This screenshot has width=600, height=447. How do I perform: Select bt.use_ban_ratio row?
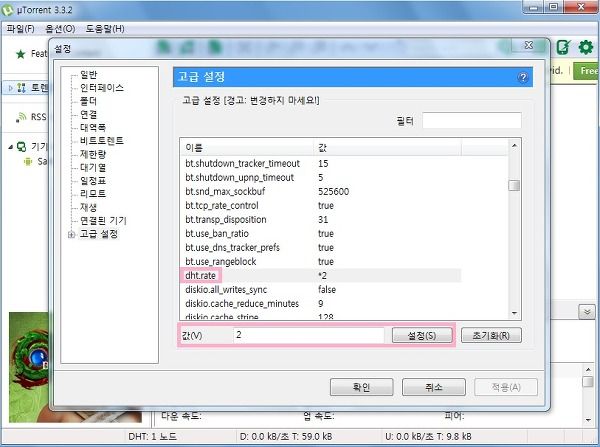click(x=320, y=234)
